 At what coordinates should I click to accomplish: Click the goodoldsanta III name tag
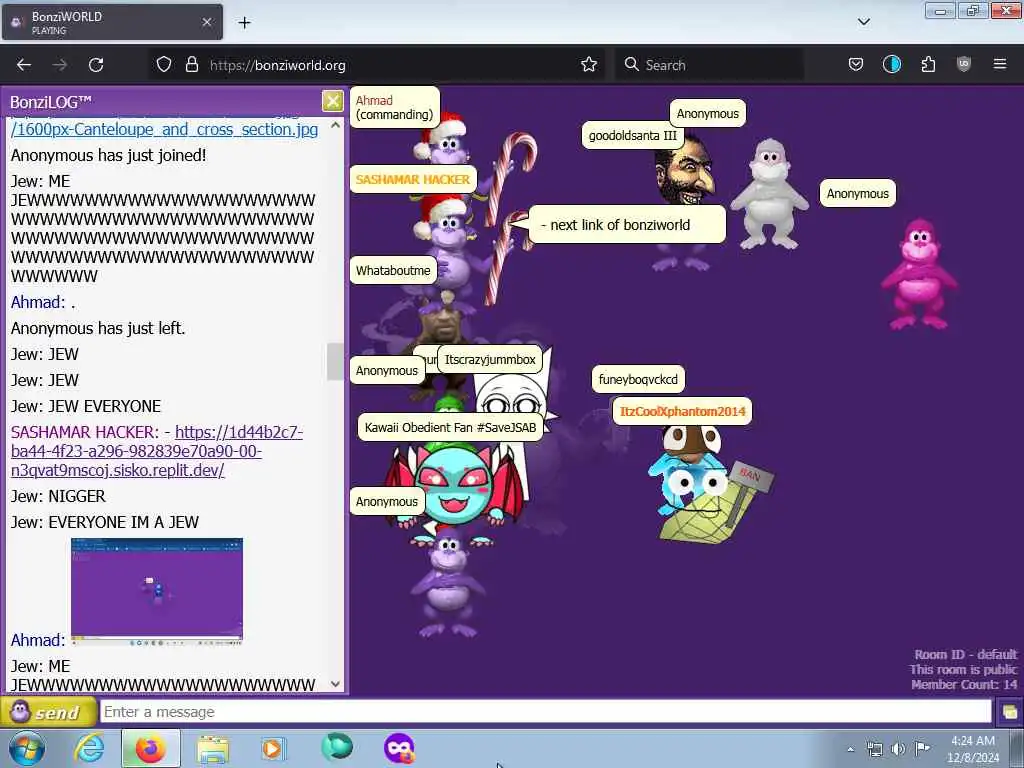632,136
